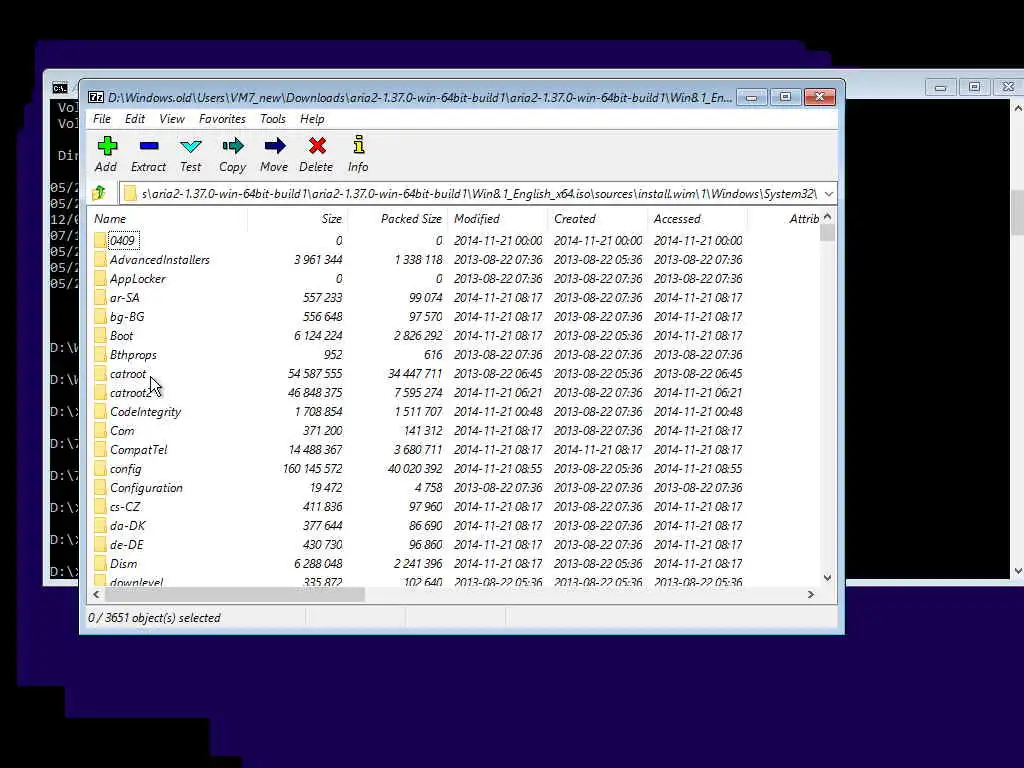Click the red Delete icon
The image size is (1024, 768).
(317, 146)
